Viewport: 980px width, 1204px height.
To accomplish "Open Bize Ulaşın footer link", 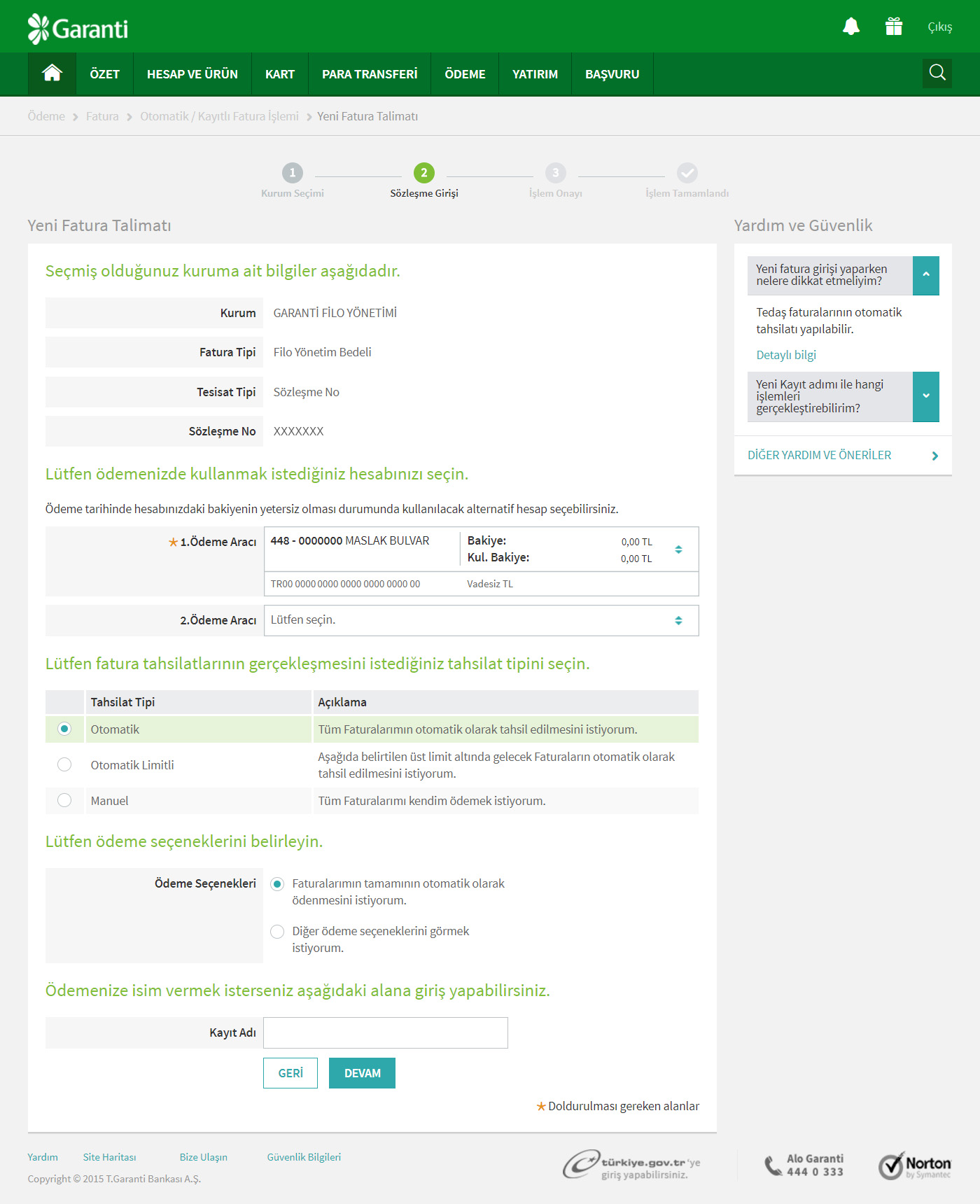I will pyautogui.click(x=203, y=1157).
